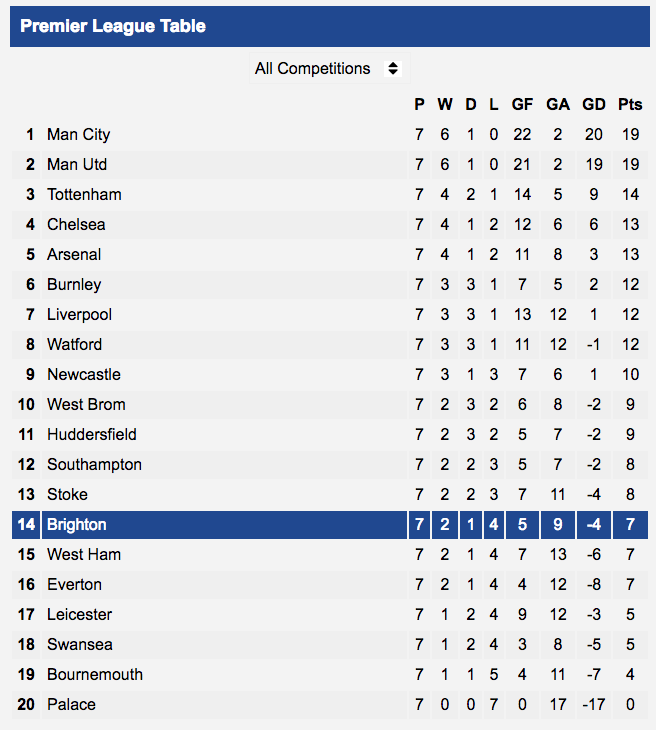Image resolution: width=656 pixels, height=730 pixels.
Task: Select Tottenham in the table
Action: pos(84,195)
